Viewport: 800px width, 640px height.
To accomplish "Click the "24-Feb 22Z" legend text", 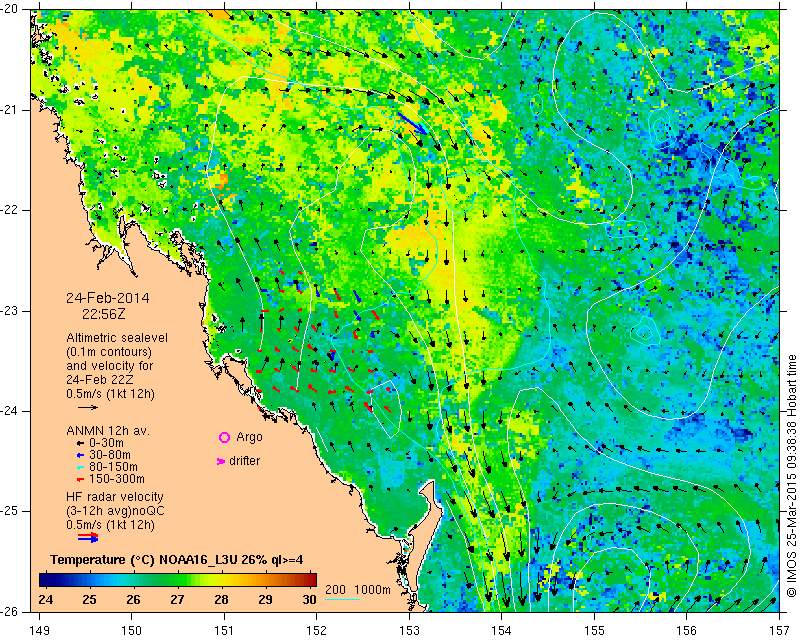I will pyautogui.click(x=99, y=380).
